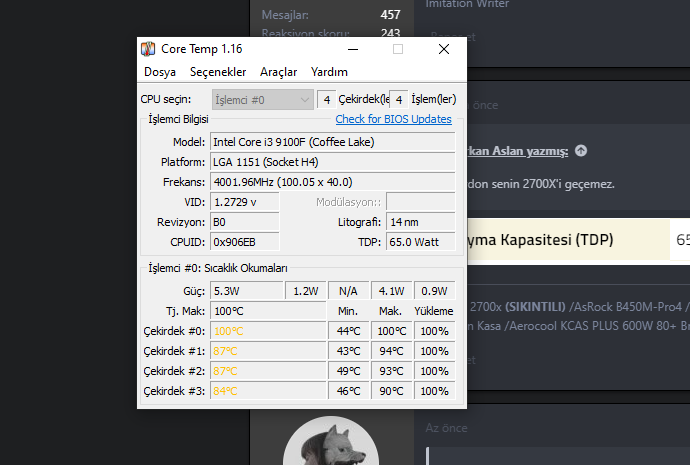Click Çekirdek #1 minimum temperature 43°C
The image size is (690, 465).
(348, 351)
